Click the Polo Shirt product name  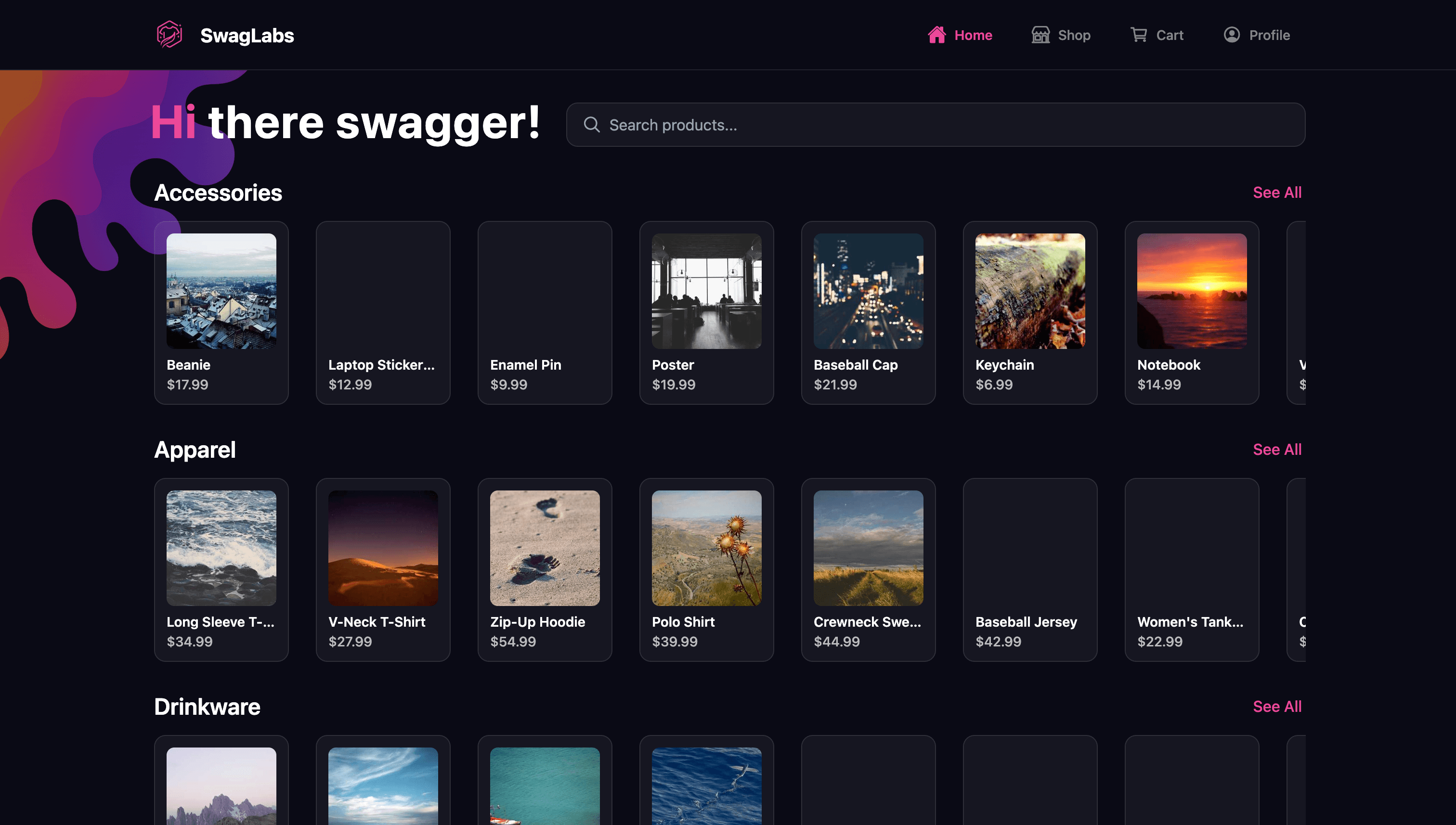tap(682, 621)
